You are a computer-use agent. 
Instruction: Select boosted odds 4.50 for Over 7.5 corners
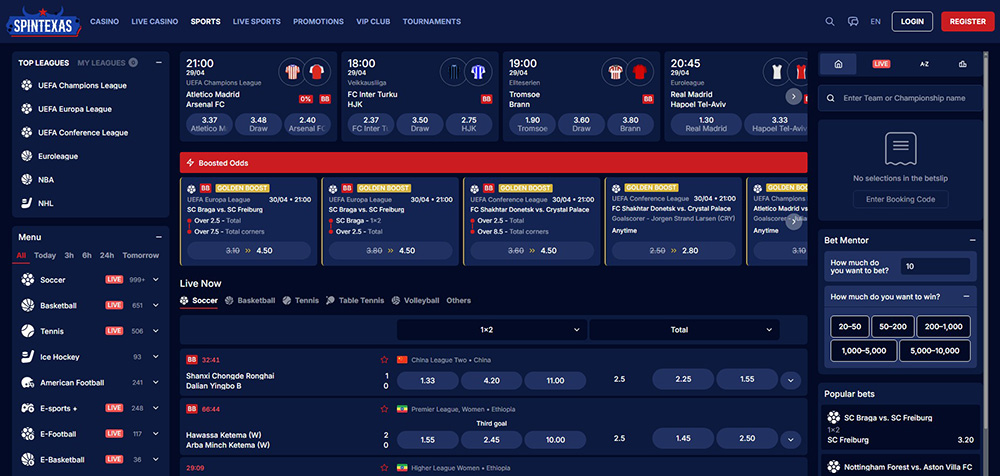(x=249, y=251)
